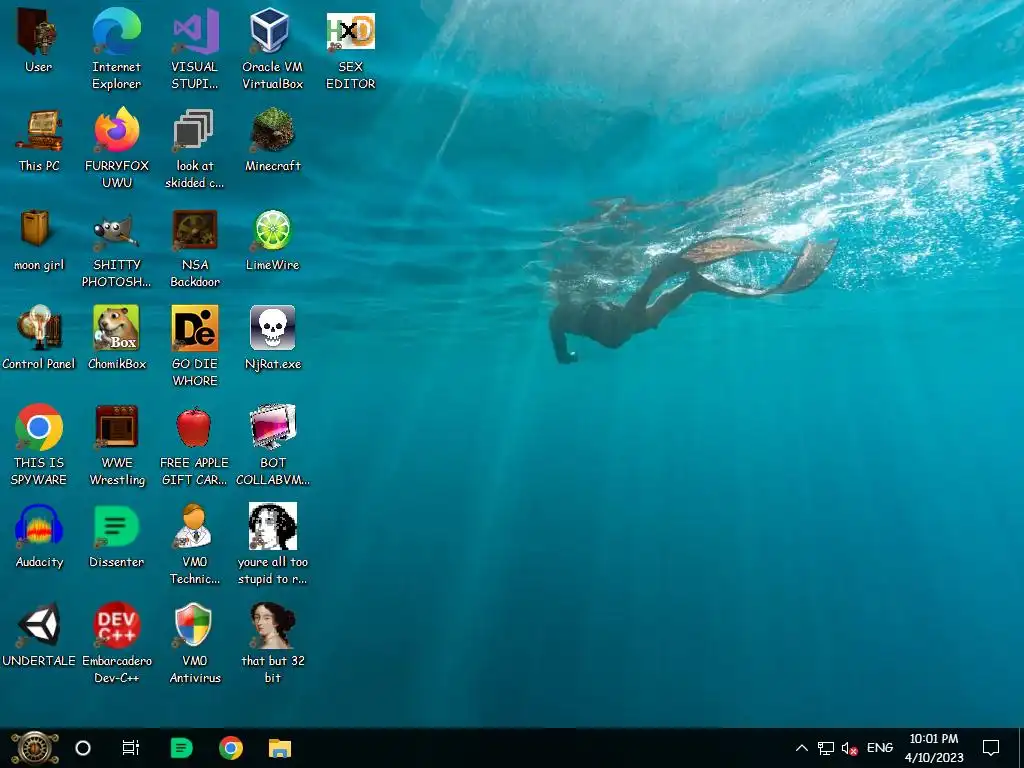Click the Show desktop sliver
The height and width of the screenshot is (768, 1024).
1021,748
